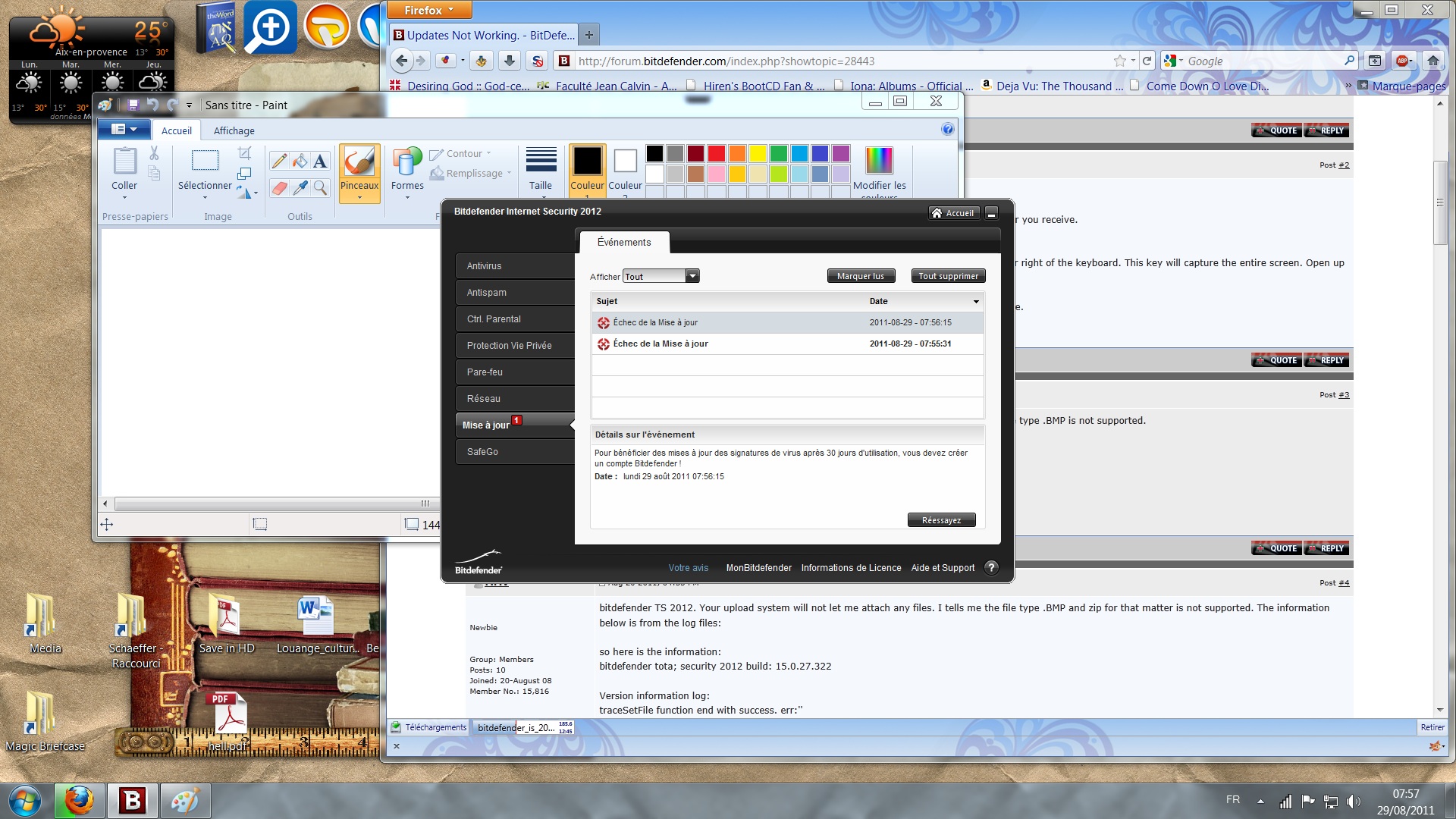Image resolution: width=1456 pixels, height=819 pixels.
Task: Click the MonBitdefender link
Action: 758,568
